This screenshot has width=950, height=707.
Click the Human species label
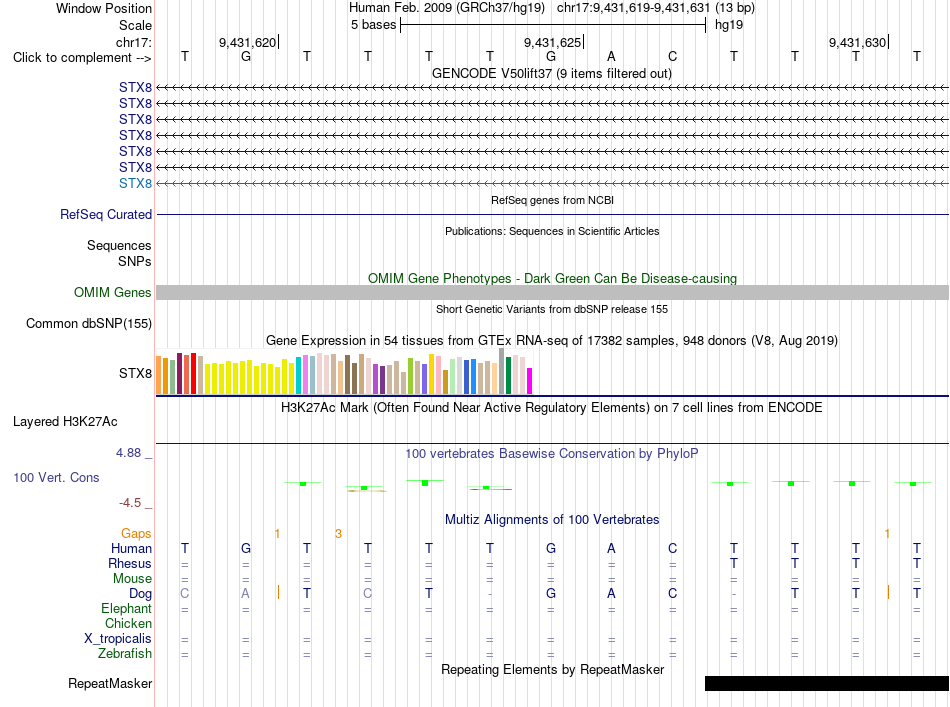click(x=131, y=548)
